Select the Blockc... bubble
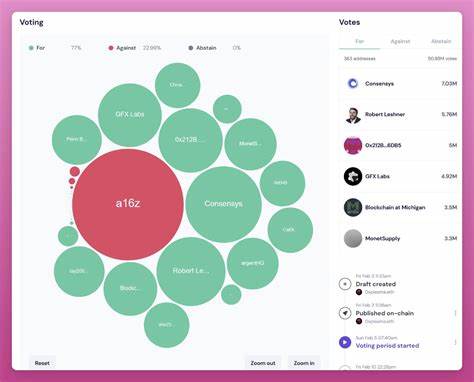The image size is (474, 382). tap(130, 289)
